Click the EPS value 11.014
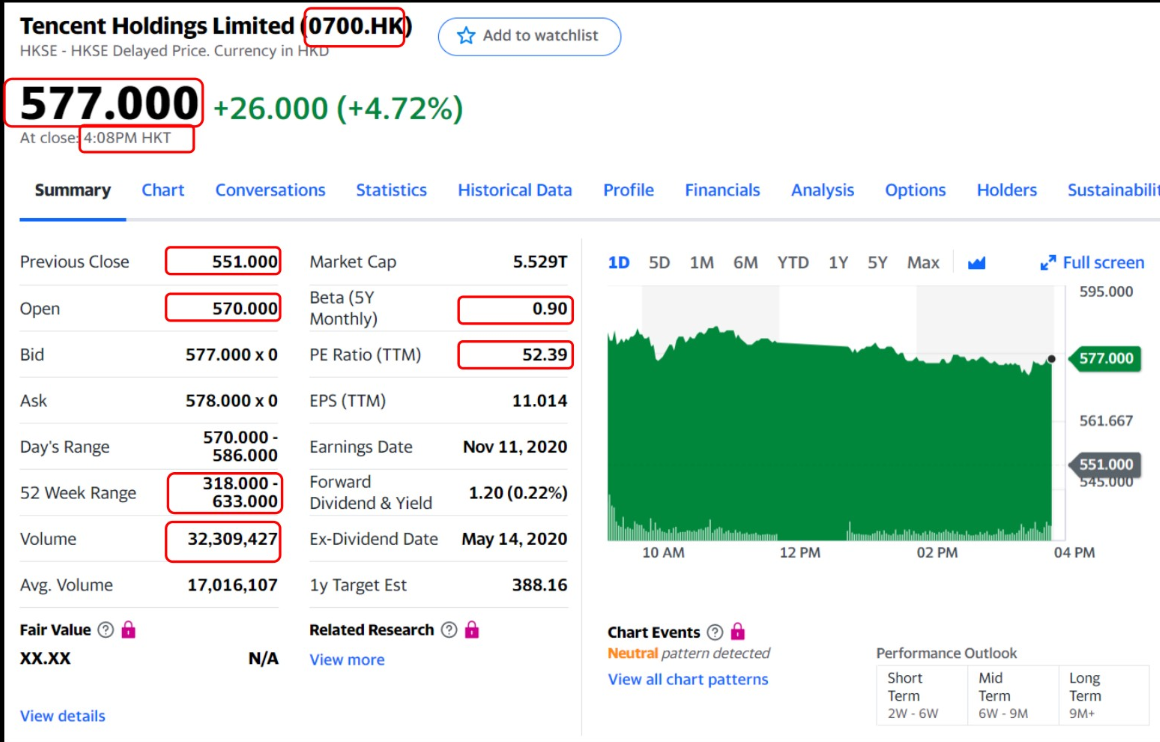1160x742 pixels. pyautogui.click(x=539, y=401)
